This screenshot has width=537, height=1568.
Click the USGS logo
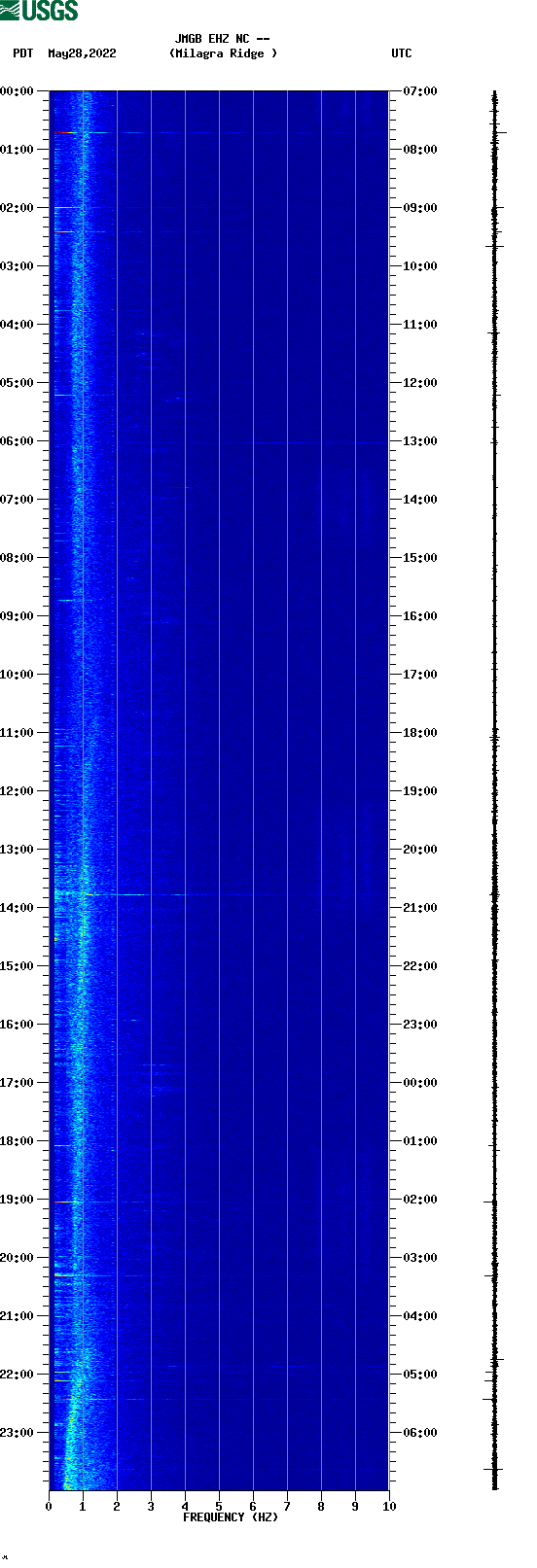point(39,11)
